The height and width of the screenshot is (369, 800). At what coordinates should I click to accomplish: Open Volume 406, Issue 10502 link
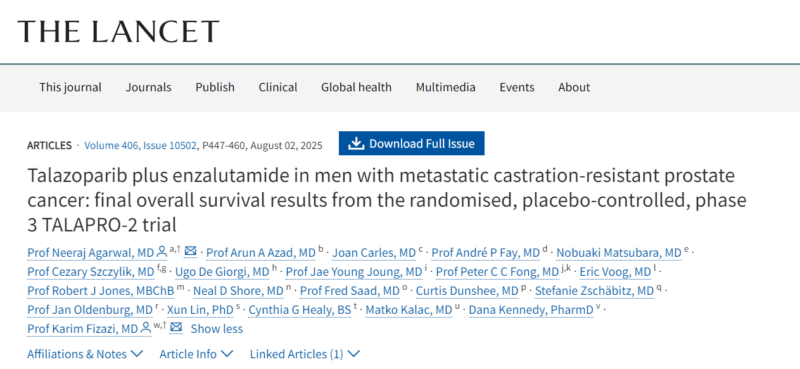tap(140, 145)
